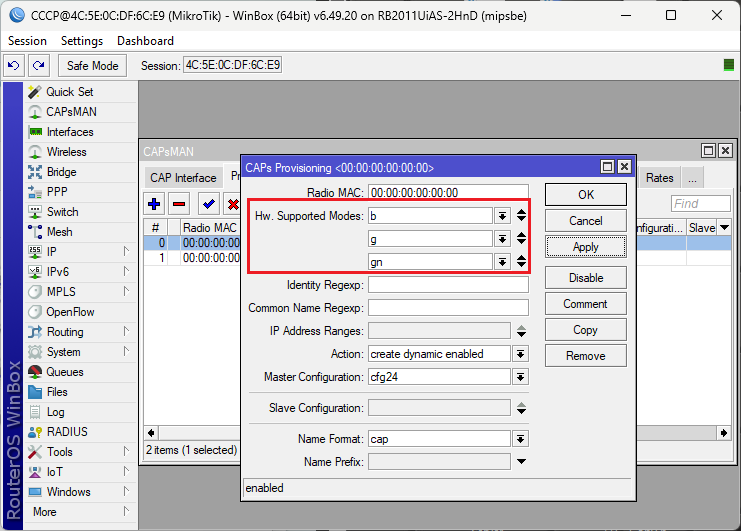
Task: Switch to the CAP Interface tab
Action: click(x=183, y=178)
